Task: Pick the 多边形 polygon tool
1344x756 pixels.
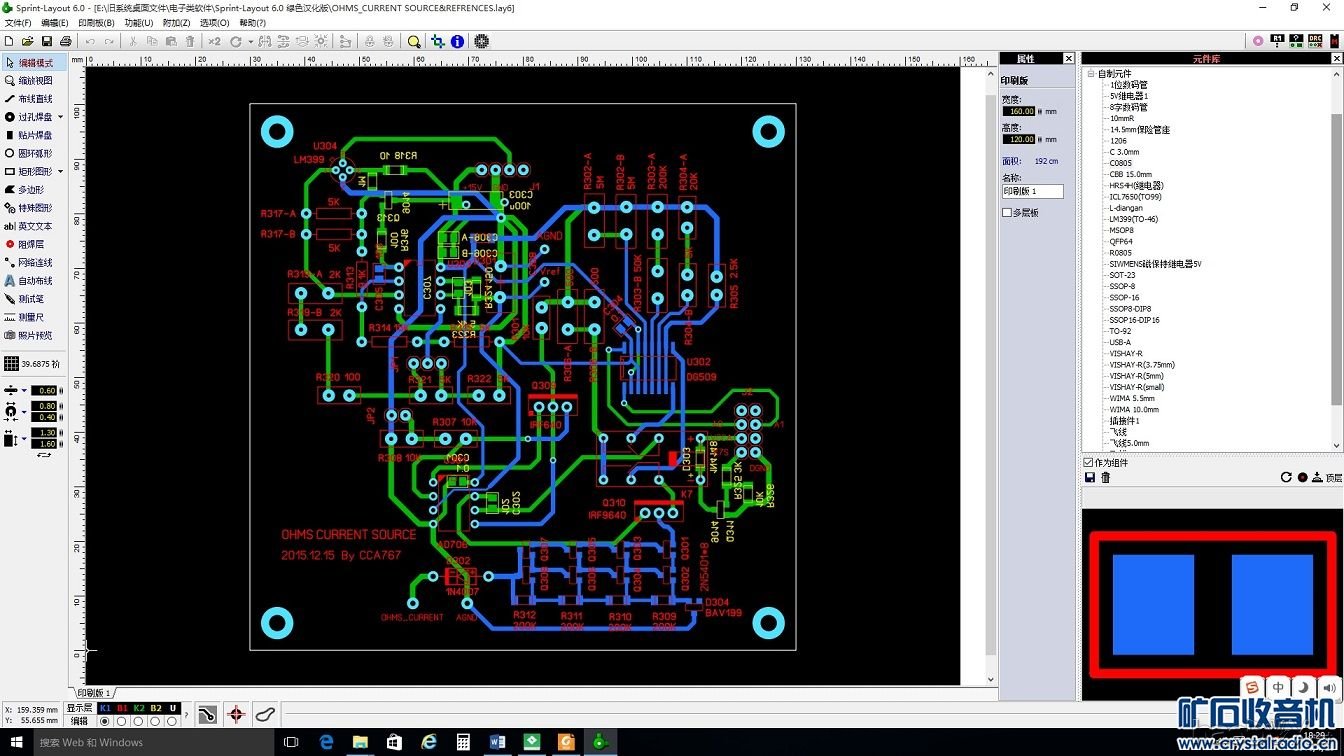Action: [x=30, y=189]
